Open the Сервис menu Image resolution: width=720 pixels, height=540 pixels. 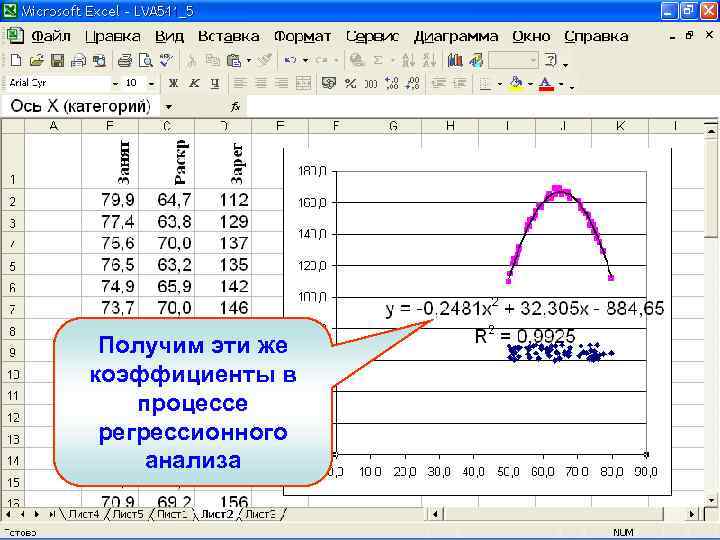(x=372, y=36)
